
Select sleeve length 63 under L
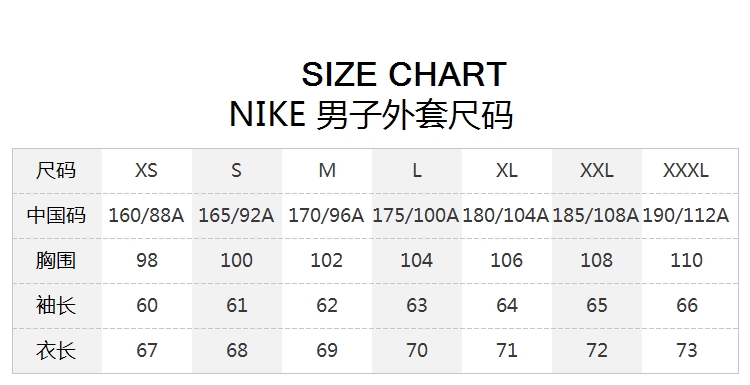[417, 305]
